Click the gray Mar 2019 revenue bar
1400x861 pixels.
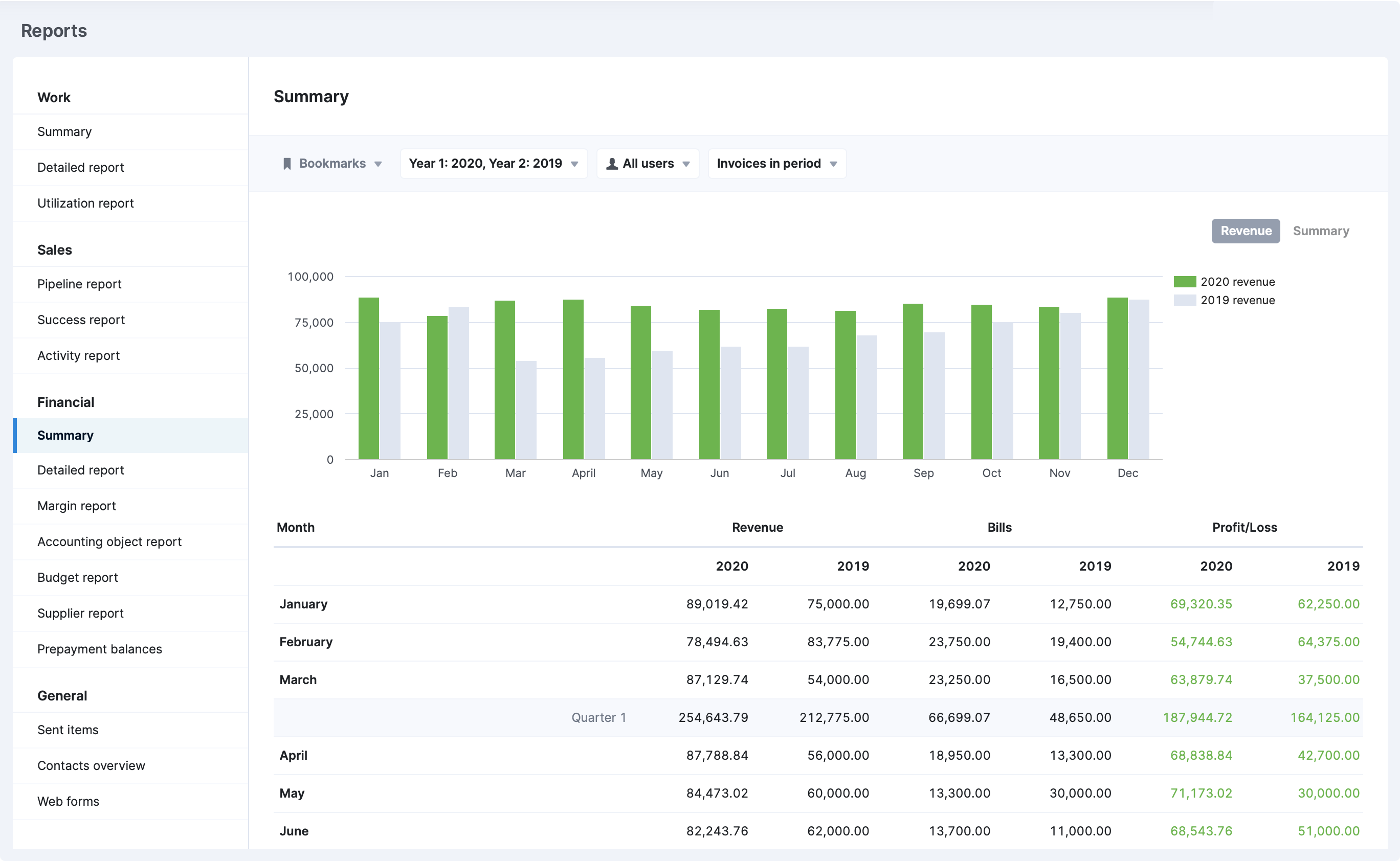[526, 410]
